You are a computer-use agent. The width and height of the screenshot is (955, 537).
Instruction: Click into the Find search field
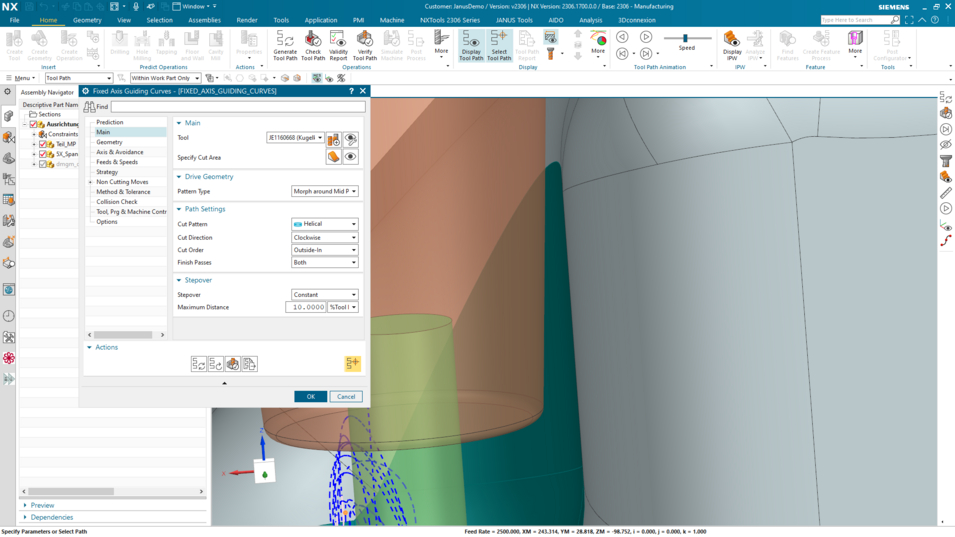tap(238, 107)
